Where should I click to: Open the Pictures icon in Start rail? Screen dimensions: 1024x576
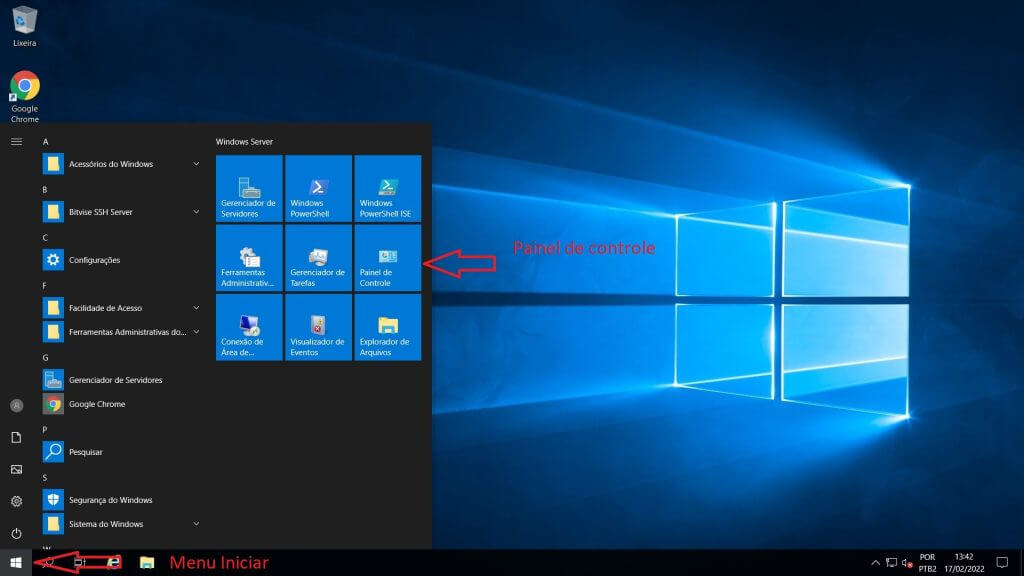click(x=16, y=470)
